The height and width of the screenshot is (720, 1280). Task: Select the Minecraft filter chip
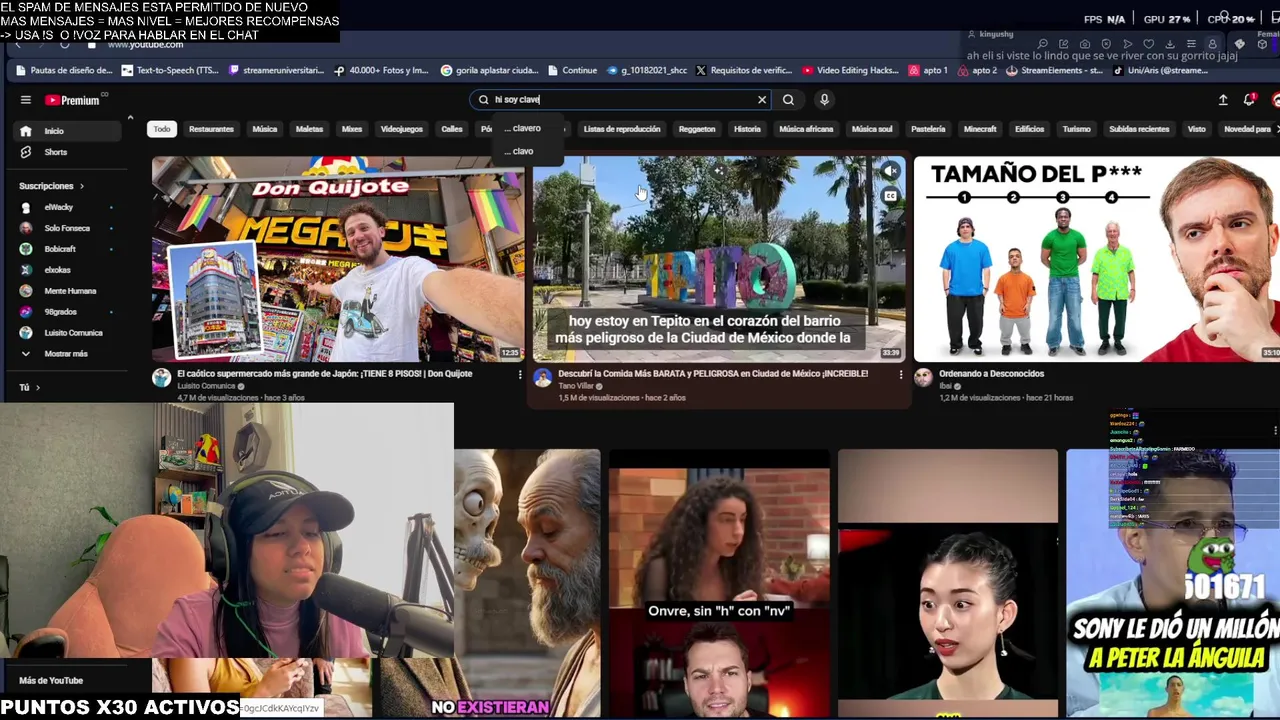(x=980, y=129)
